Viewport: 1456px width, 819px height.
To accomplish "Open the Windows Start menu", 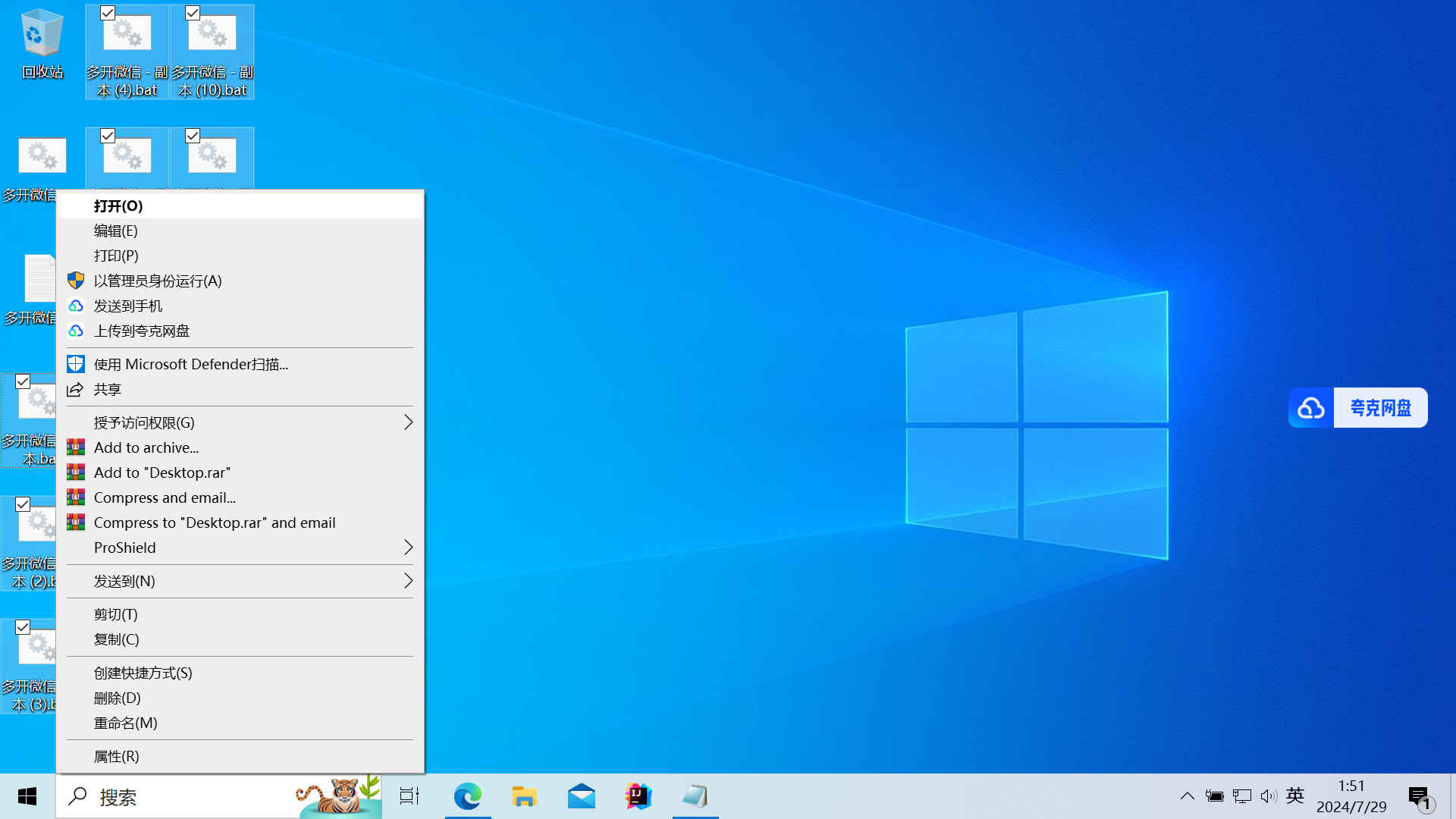I will (x=27, y=796).
